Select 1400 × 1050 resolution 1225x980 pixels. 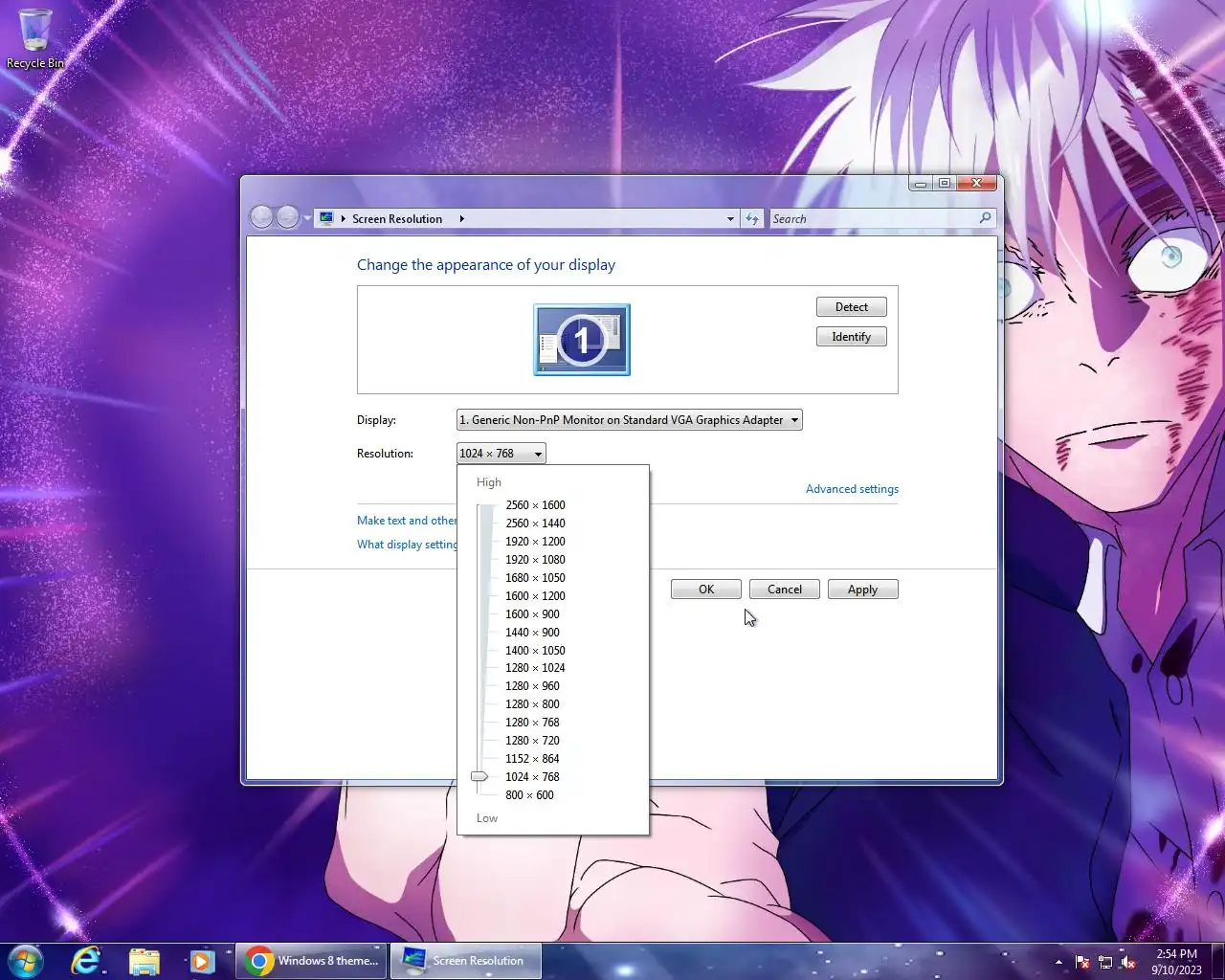point(535,651)
